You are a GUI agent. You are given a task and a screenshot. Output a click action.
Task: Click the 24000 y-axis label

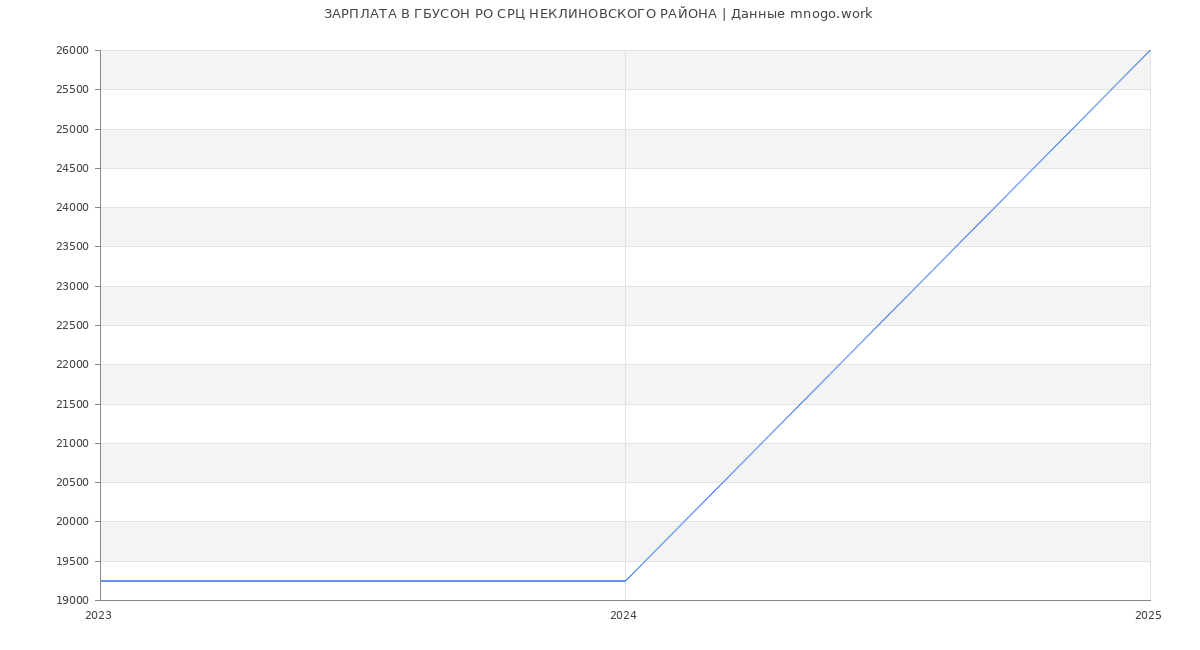[72, 208]
